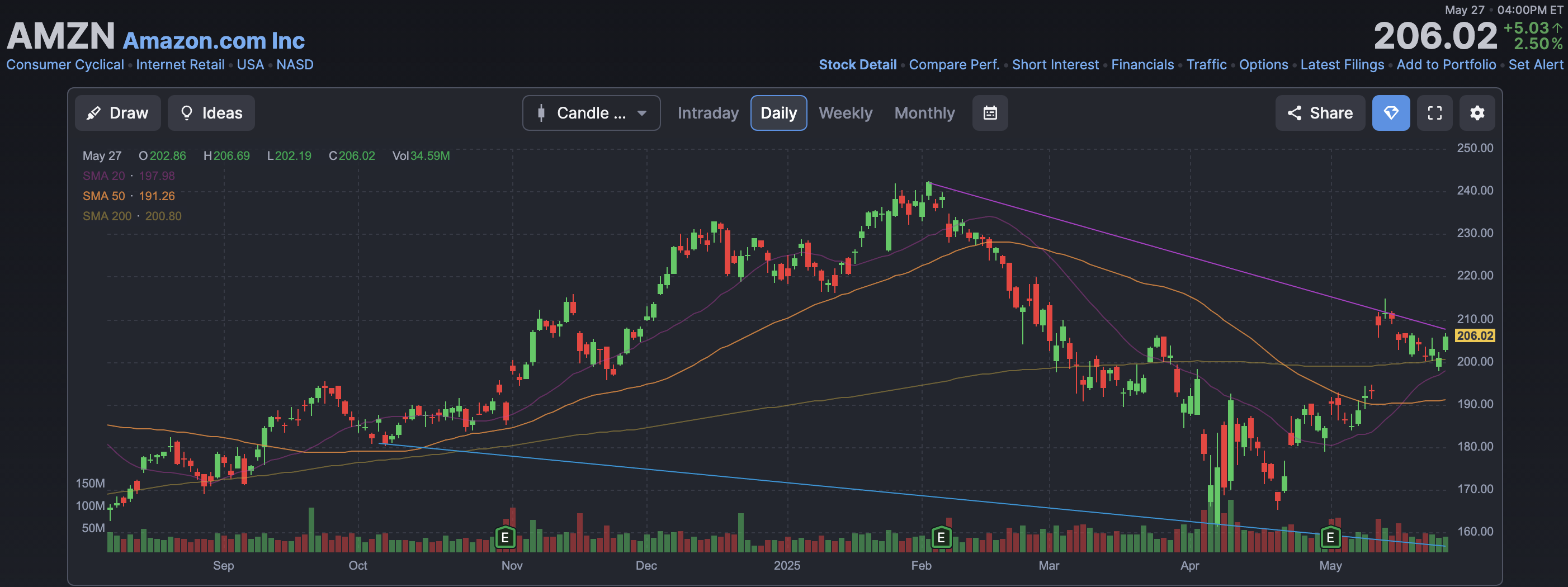
Task: Open the Stock Detail link
Action: point(857,64)
